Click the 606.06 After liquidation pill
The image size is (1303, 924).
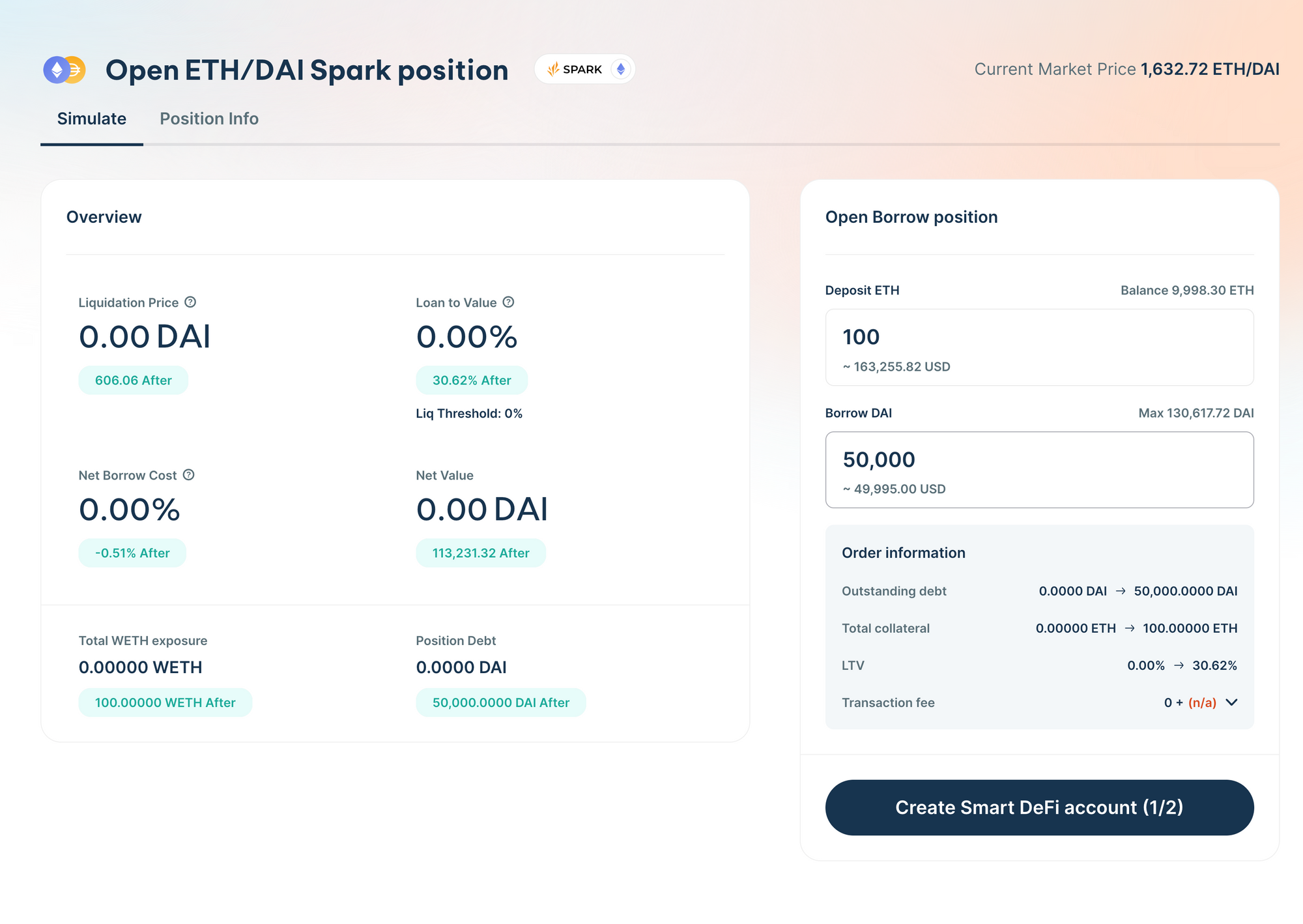pyautogui.click(x=134, y=381)
